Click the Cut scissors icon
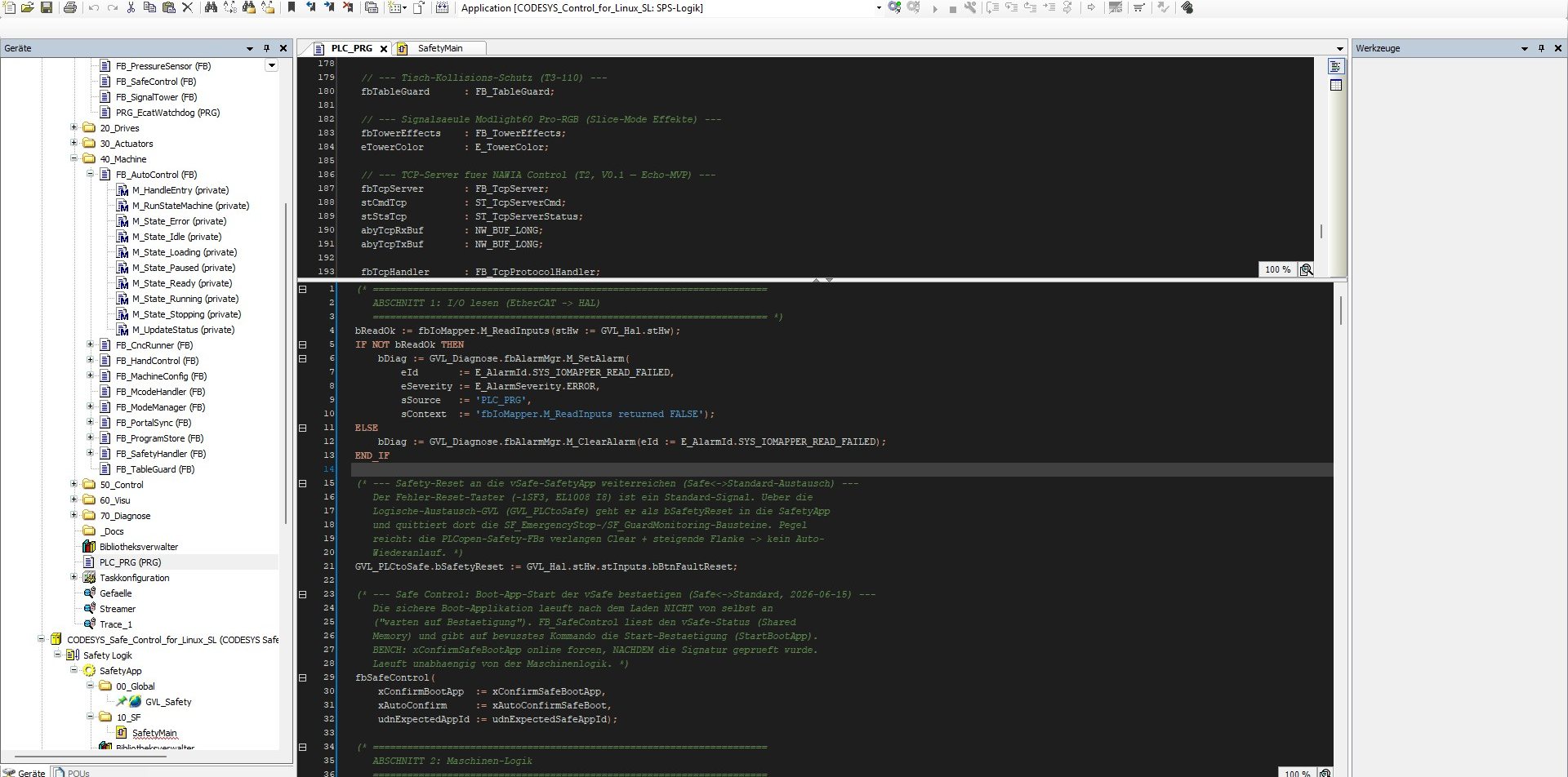Screen dimensions: 1568x777 [x=131, y=7]
